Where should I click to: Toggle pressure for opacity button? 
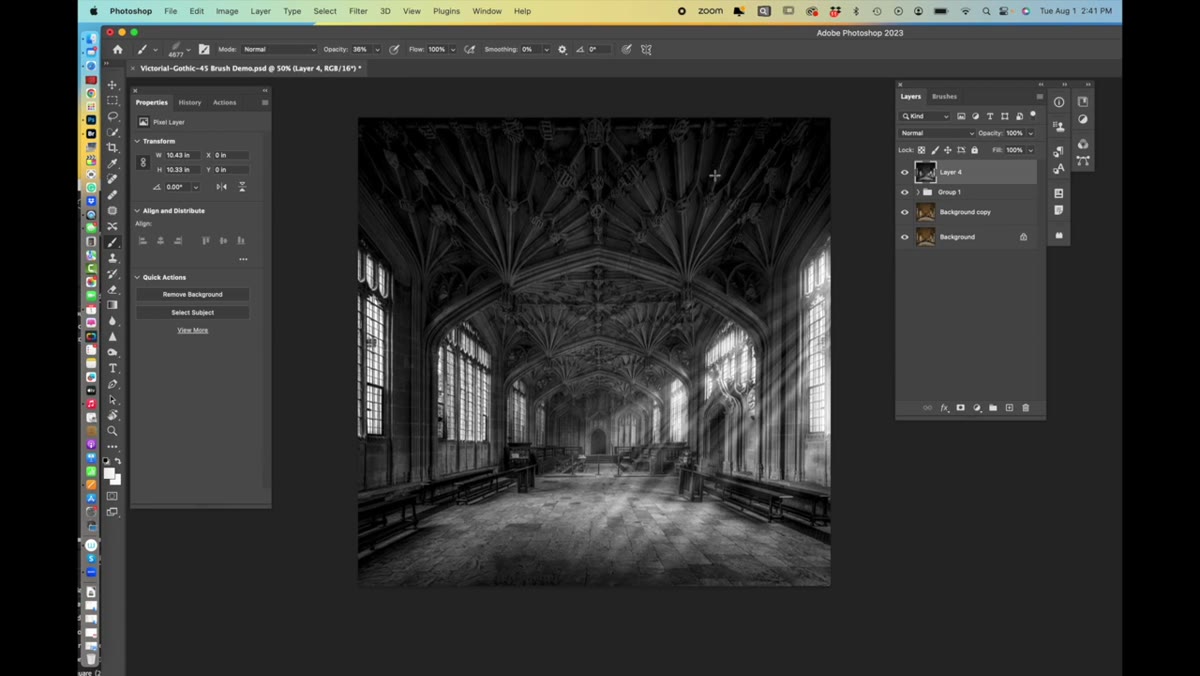(394, 49)
